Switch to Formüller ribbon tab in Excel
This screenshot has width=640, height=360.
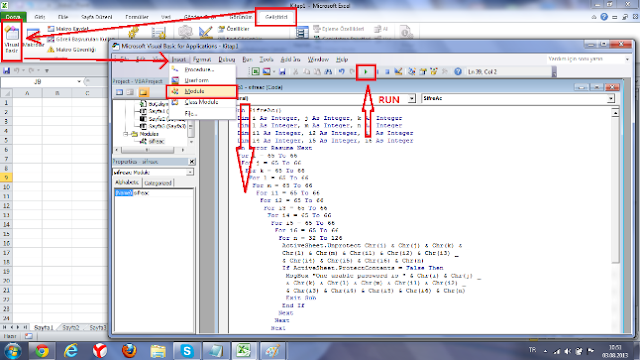click(137, 17)
